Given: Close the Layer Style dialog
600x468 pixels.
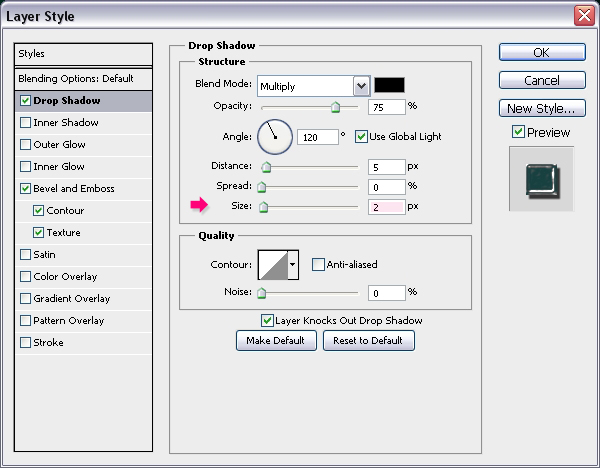Looking at the screenshot, I should [584, 15].
